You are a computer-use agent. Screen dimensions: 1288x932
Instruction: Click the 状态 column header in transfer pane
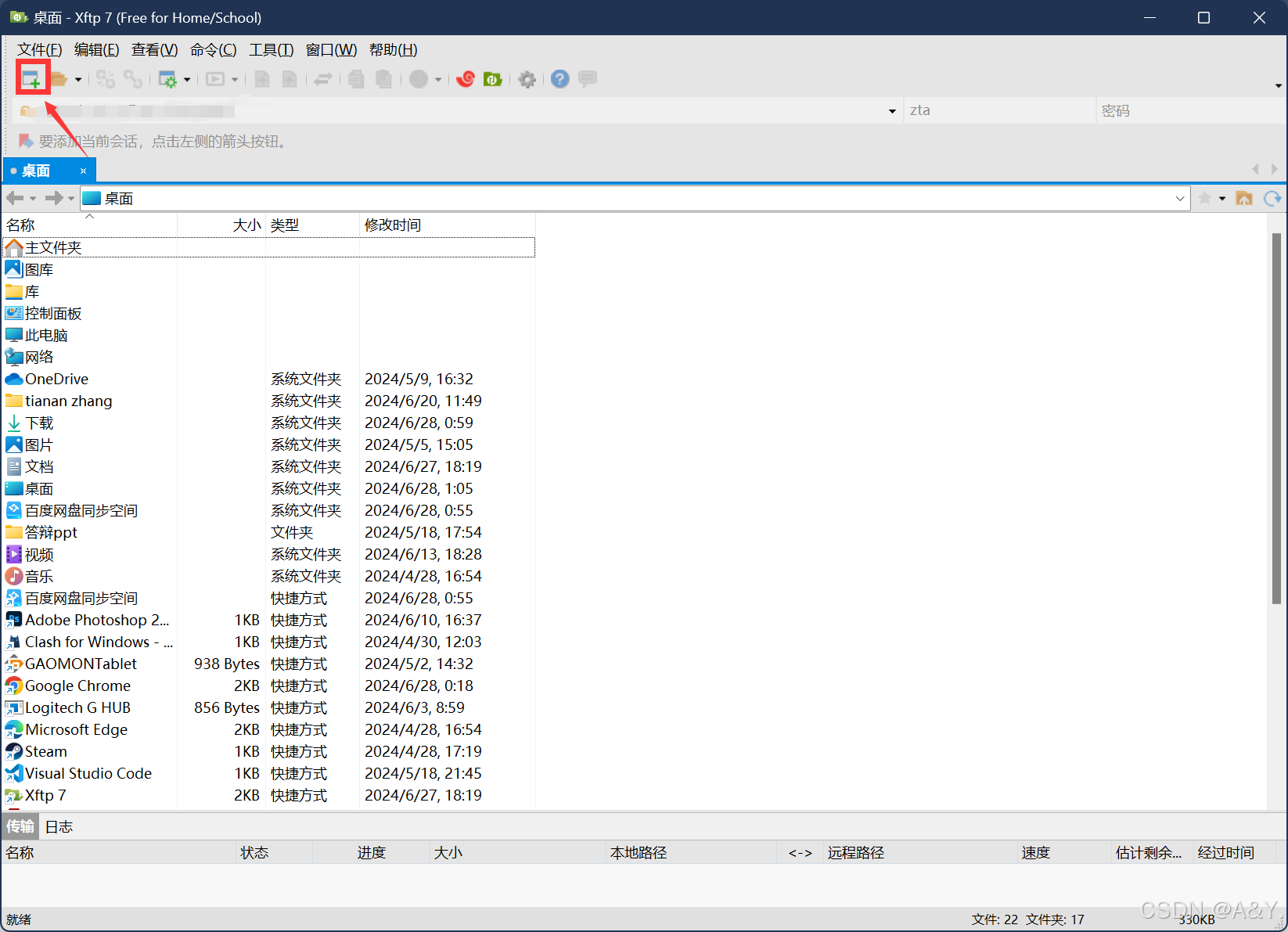(274, 852)
